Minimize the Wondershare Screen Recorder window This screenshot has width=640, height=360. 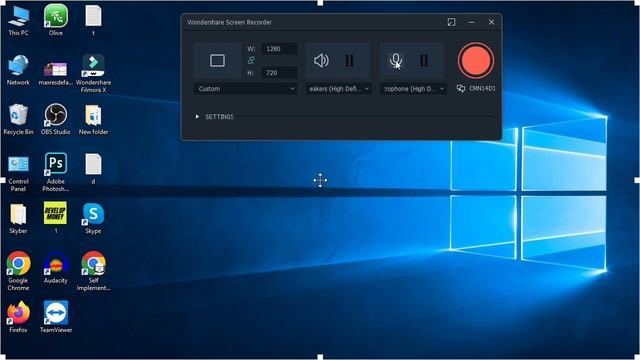coord(471,22)
